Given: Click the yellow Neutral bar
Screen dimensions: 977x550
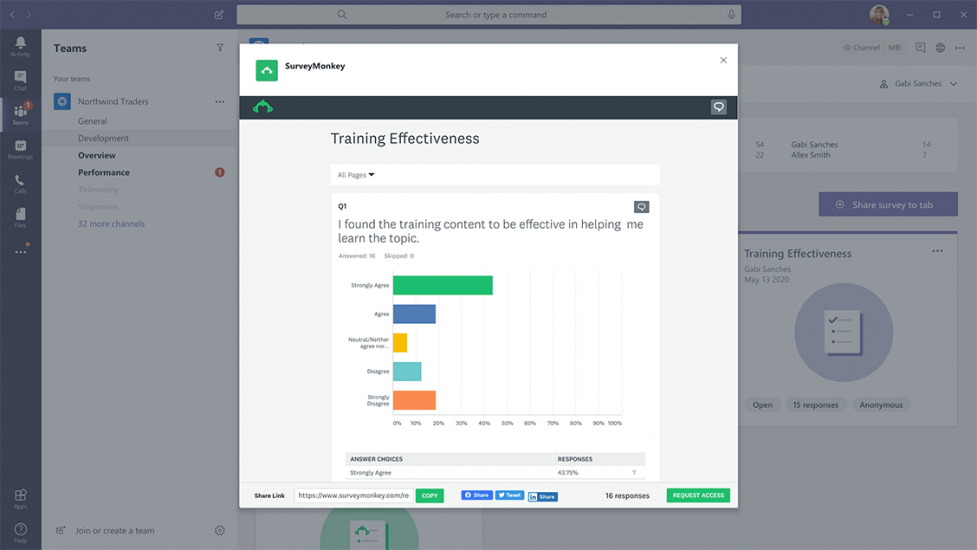Looking at the screenshot, I should click(400, 343).
